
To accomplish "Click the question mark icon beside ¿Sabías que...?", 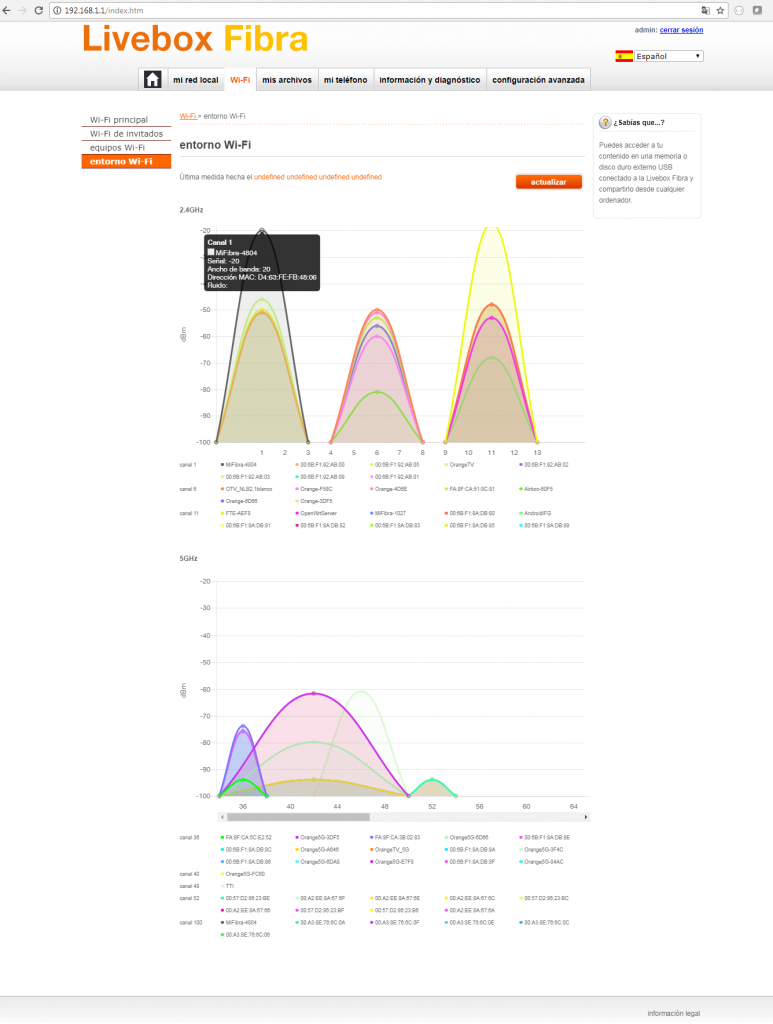I will 605,123.
